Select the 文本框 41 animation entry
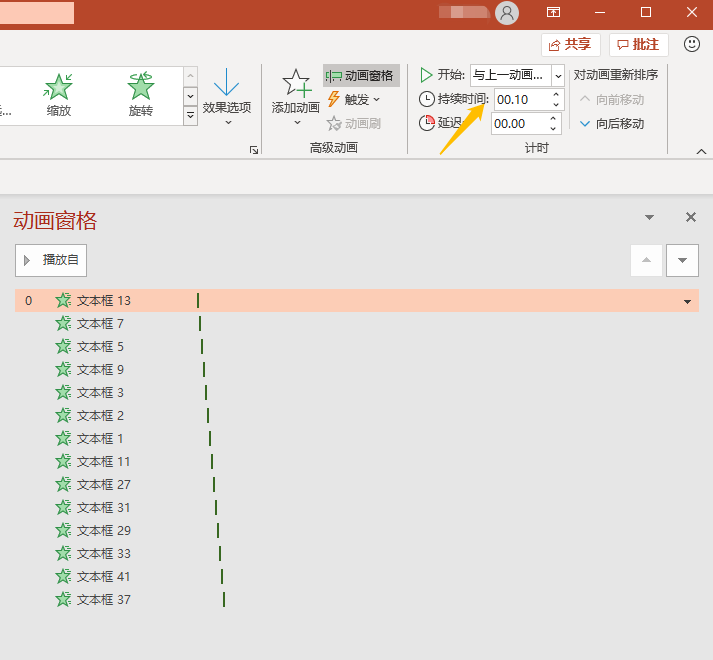713x660 pixels. tap(357, 577)
